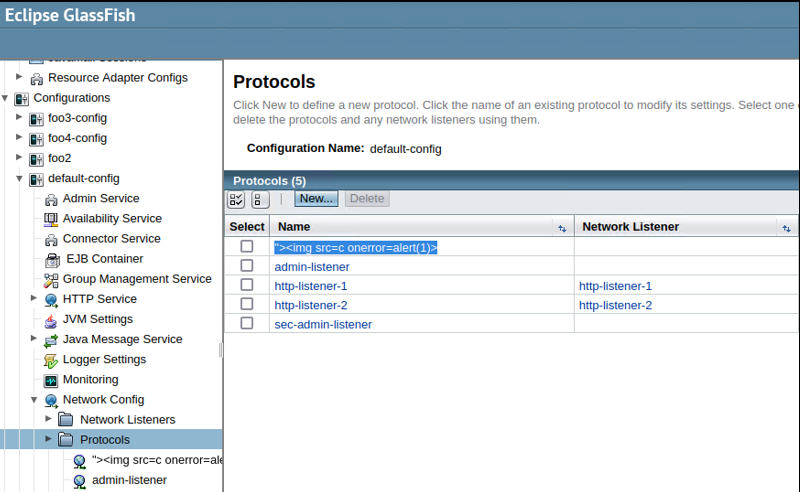This screenshot has height=492, width=800.
Task: Open http-listener-1 in Network Listener column
Action: [615, 286]
